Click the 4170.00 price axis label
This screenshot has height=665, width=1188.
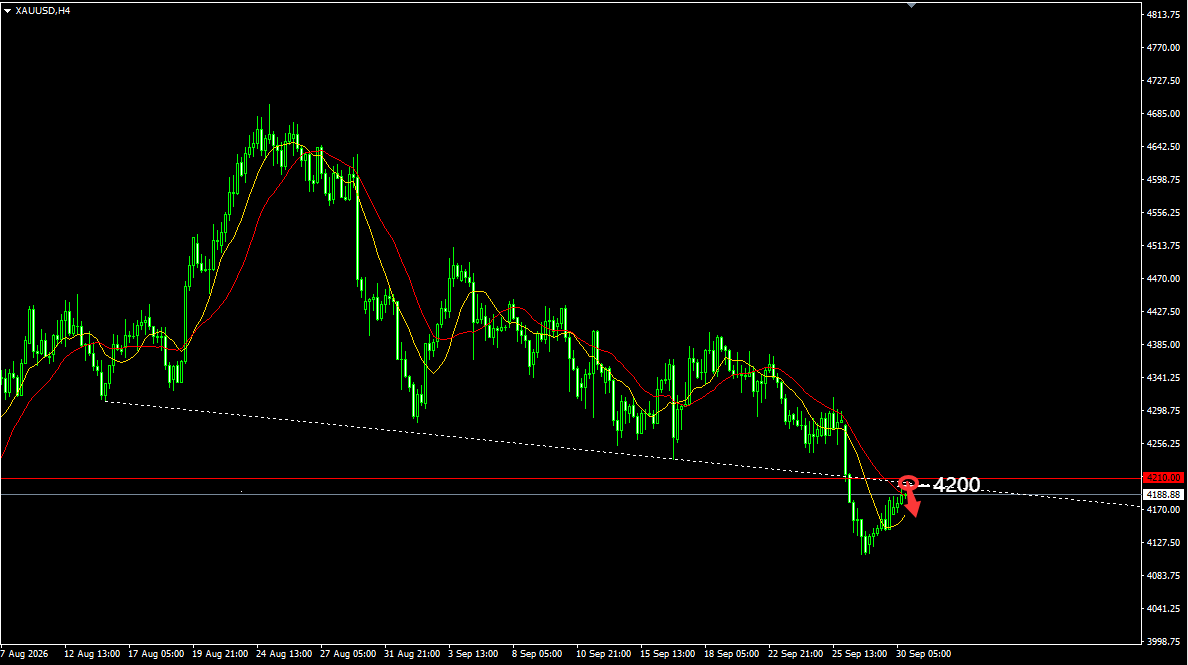1164,510
